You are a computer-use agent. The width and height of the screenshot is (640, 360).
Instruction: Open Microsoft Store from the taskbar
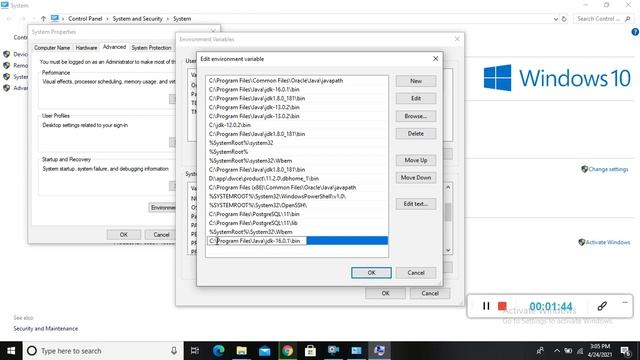(310, 351)
